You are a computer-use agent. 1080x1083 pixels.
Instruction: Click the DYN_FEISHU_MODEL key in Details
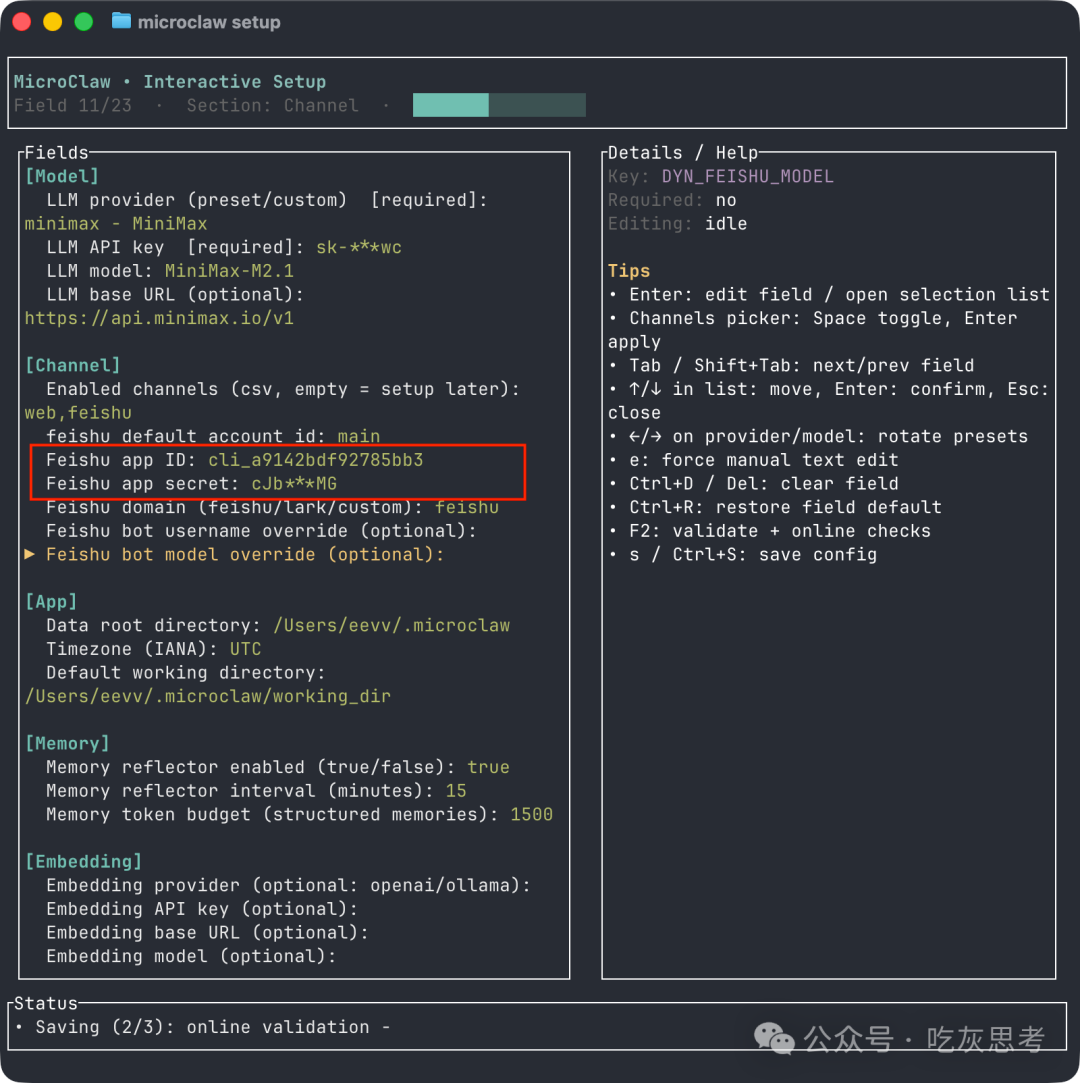[747, 177]
